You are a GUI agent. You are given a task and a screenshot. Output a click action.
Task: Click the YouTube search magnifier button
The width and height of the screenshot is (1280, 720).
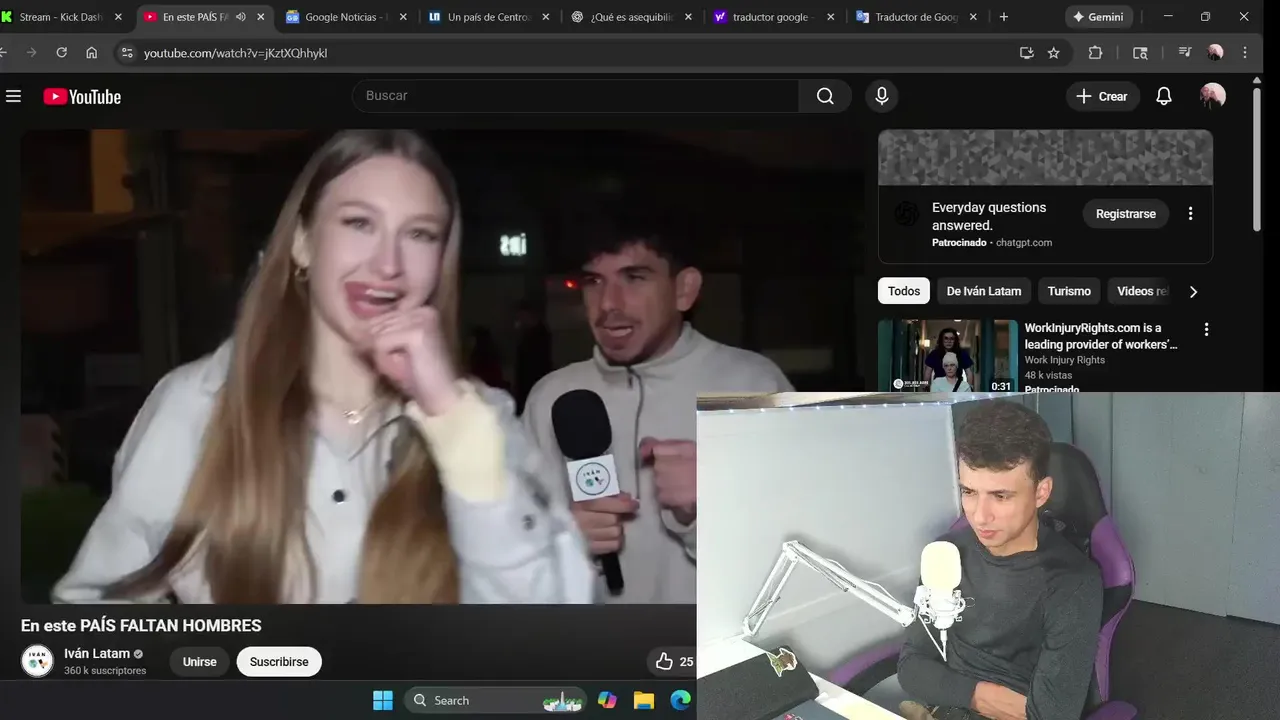[x=825, y=96]
